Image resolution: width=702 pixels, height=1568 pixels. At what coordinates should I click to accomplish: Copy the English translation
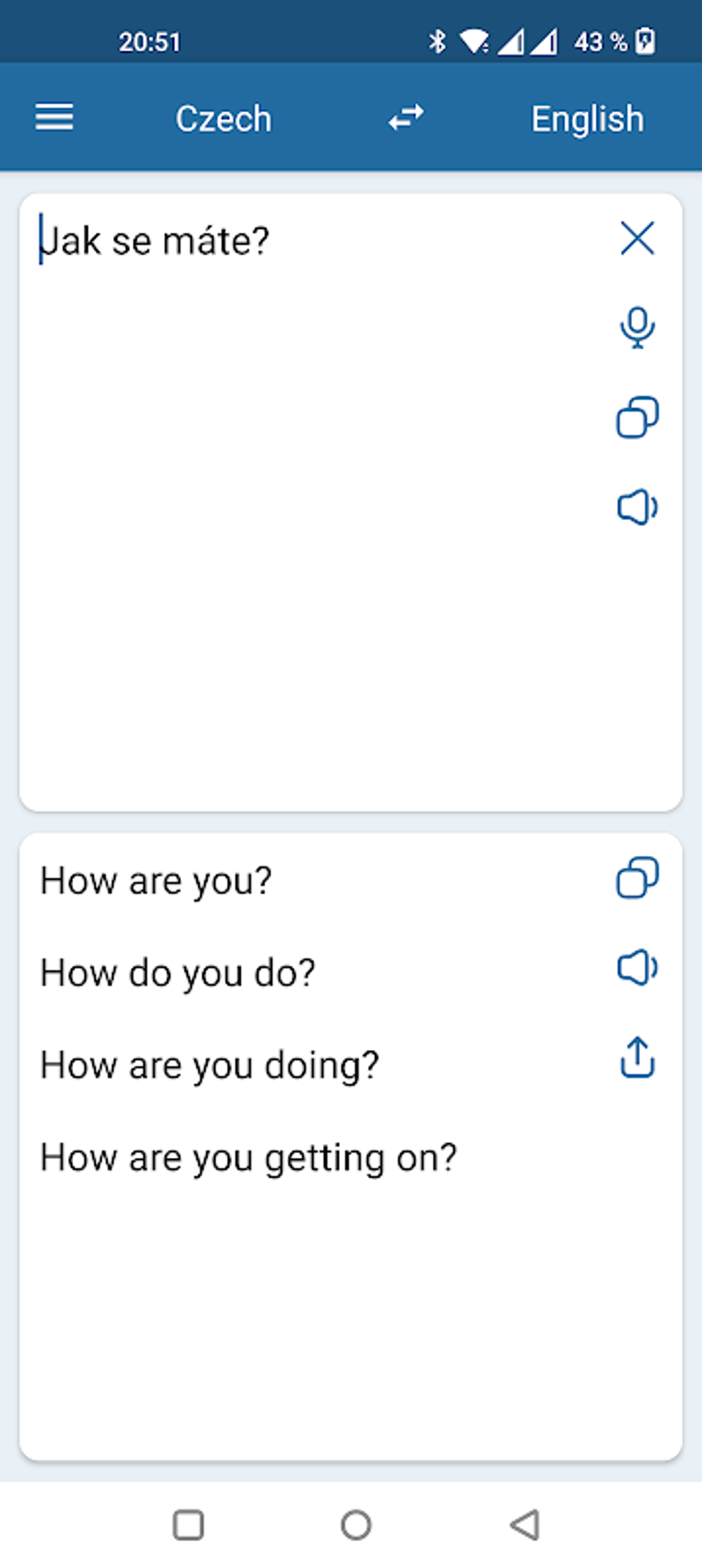[x=637, y=877]
